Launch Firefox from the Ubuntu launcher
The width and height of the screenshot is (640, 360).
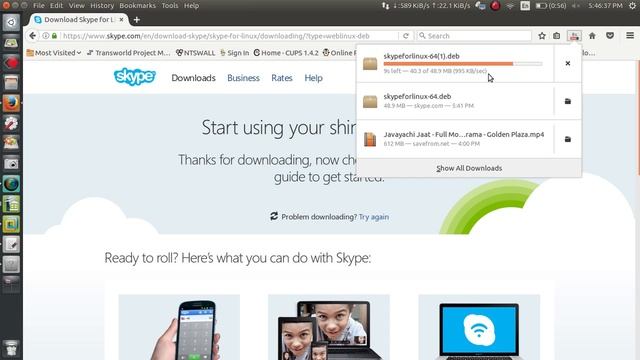tap(11, 103)
